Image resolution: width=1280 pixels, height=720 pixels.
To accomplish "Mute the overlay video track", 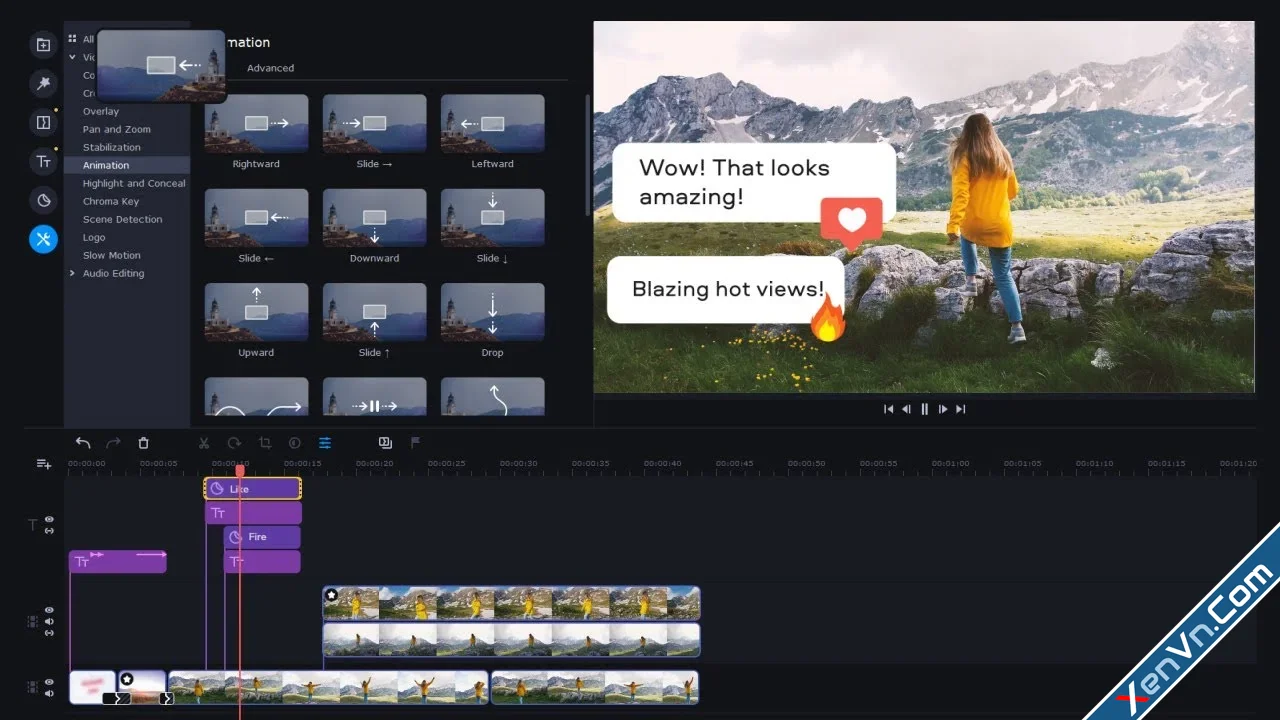I will point(49,621).
